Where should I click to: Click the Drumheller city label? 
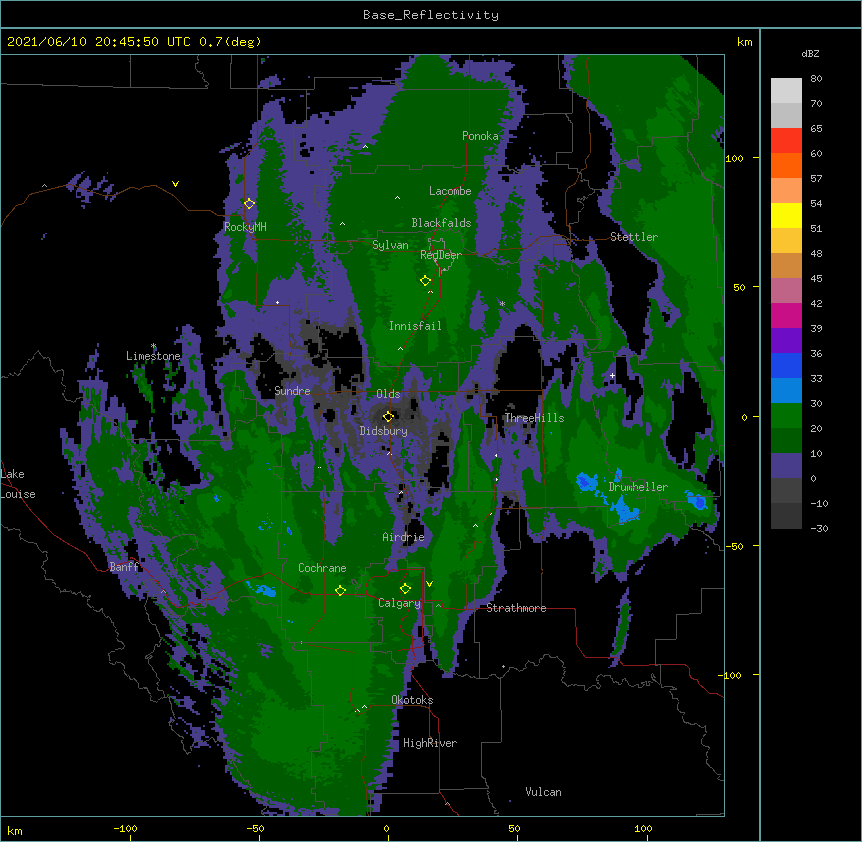point(638,487)
